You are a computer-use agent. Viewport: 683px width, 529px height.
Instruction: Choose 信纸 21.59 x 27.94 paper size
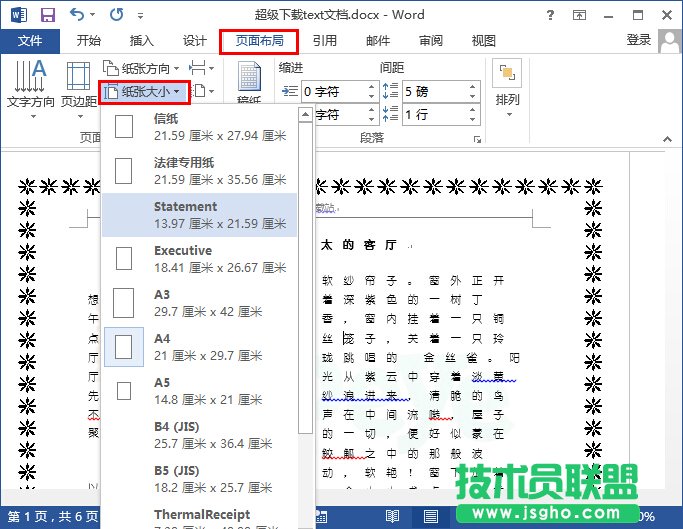pos(200,127)
